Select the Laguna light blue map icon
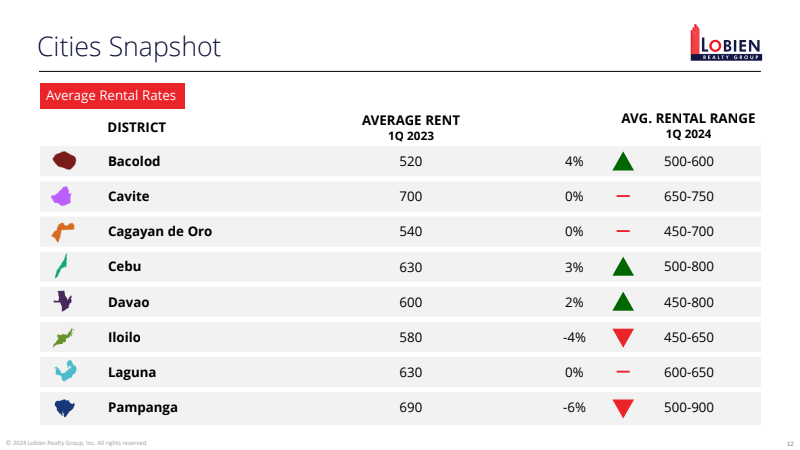This screenshot has height=450, width=800. tap(64, 372)
